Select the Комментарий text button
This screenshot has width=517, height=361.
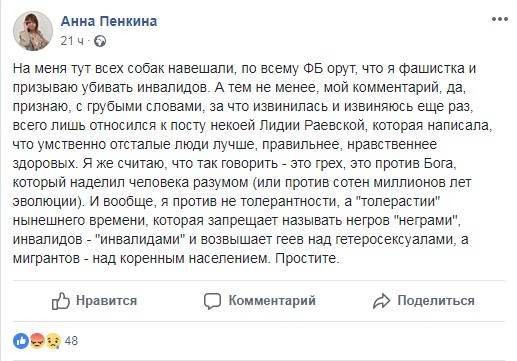272,300
